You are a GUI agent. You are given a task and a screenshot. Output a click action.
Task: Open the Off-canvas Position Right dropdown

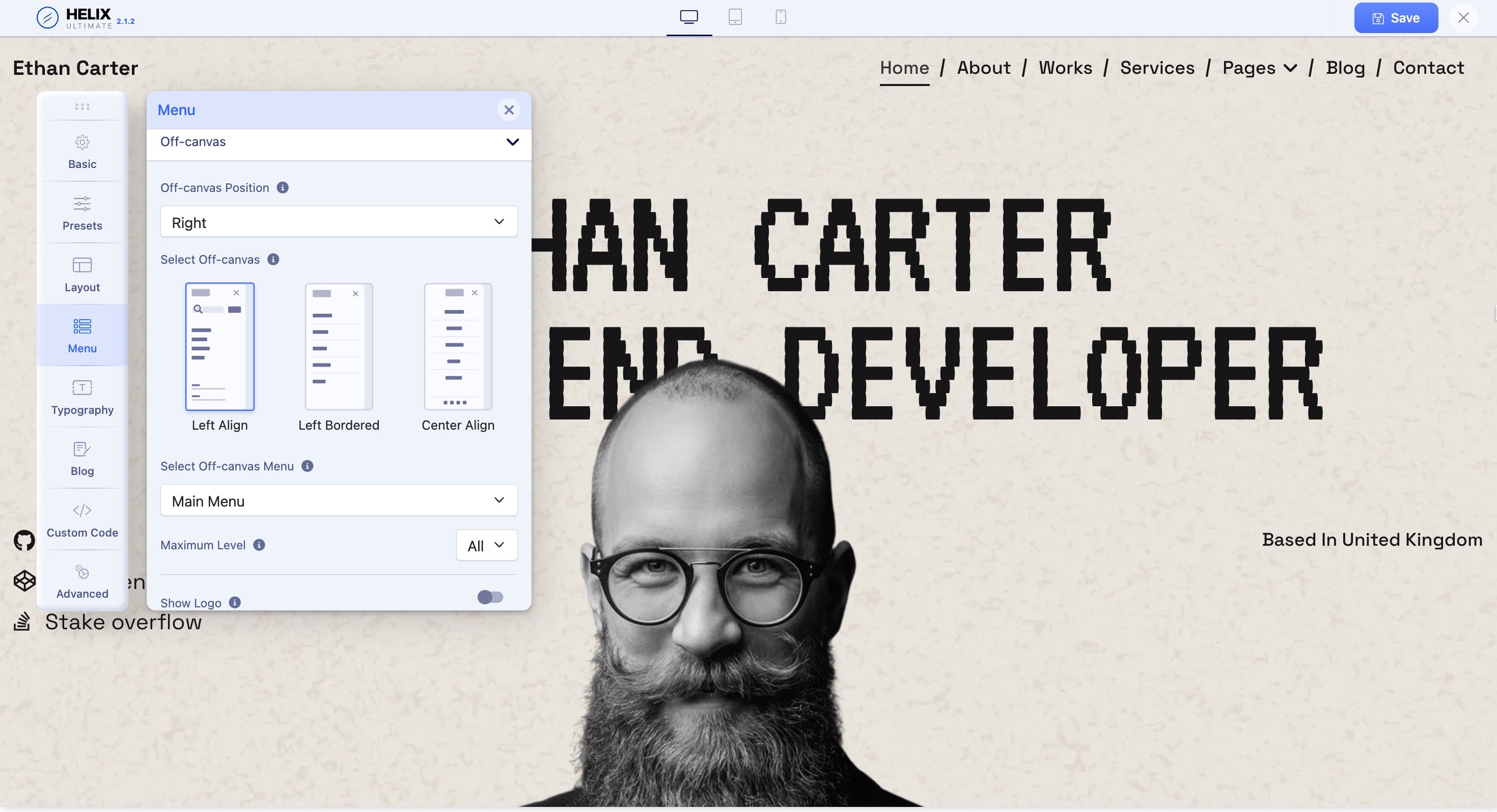(x=339, y=222)
